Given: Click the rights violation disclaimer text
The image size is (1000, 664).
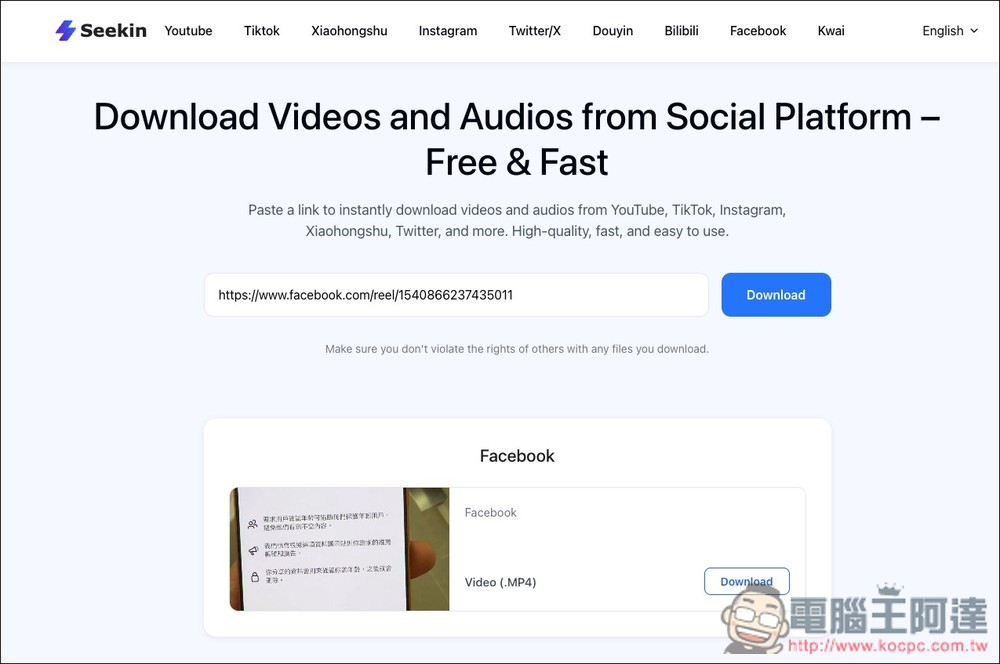Looking at the screenshot, I should click(517, 349).
